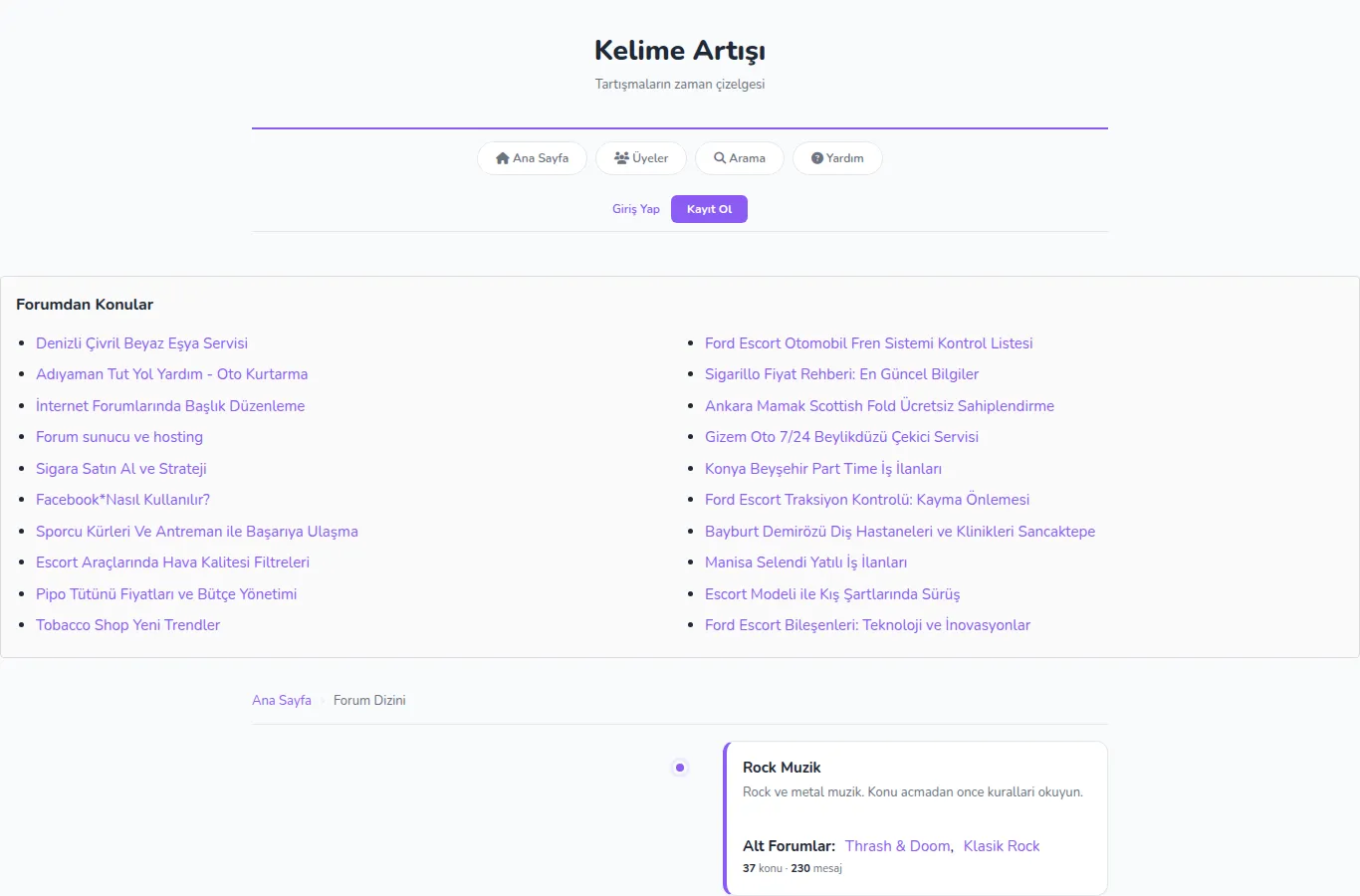Click the members icon beside Üyeler
The height and width of the screenshot is (896, 1360).
(621, 158)
